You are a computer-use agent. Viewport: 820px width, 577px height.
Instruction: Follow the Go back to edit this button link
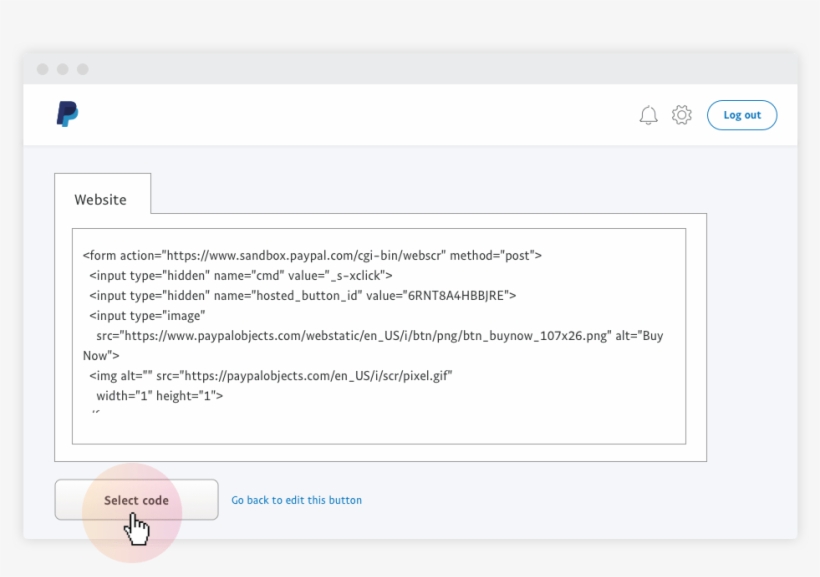(296, 500)
